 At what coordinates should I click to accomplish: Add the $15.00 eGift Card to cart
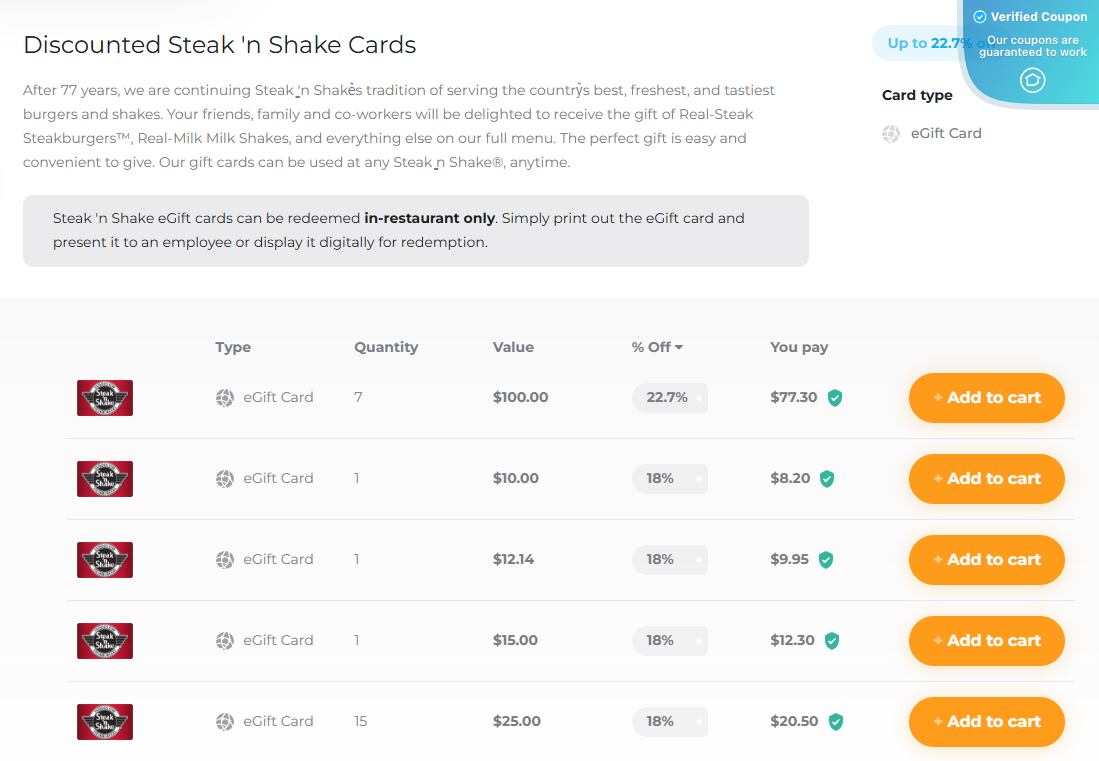986,640
